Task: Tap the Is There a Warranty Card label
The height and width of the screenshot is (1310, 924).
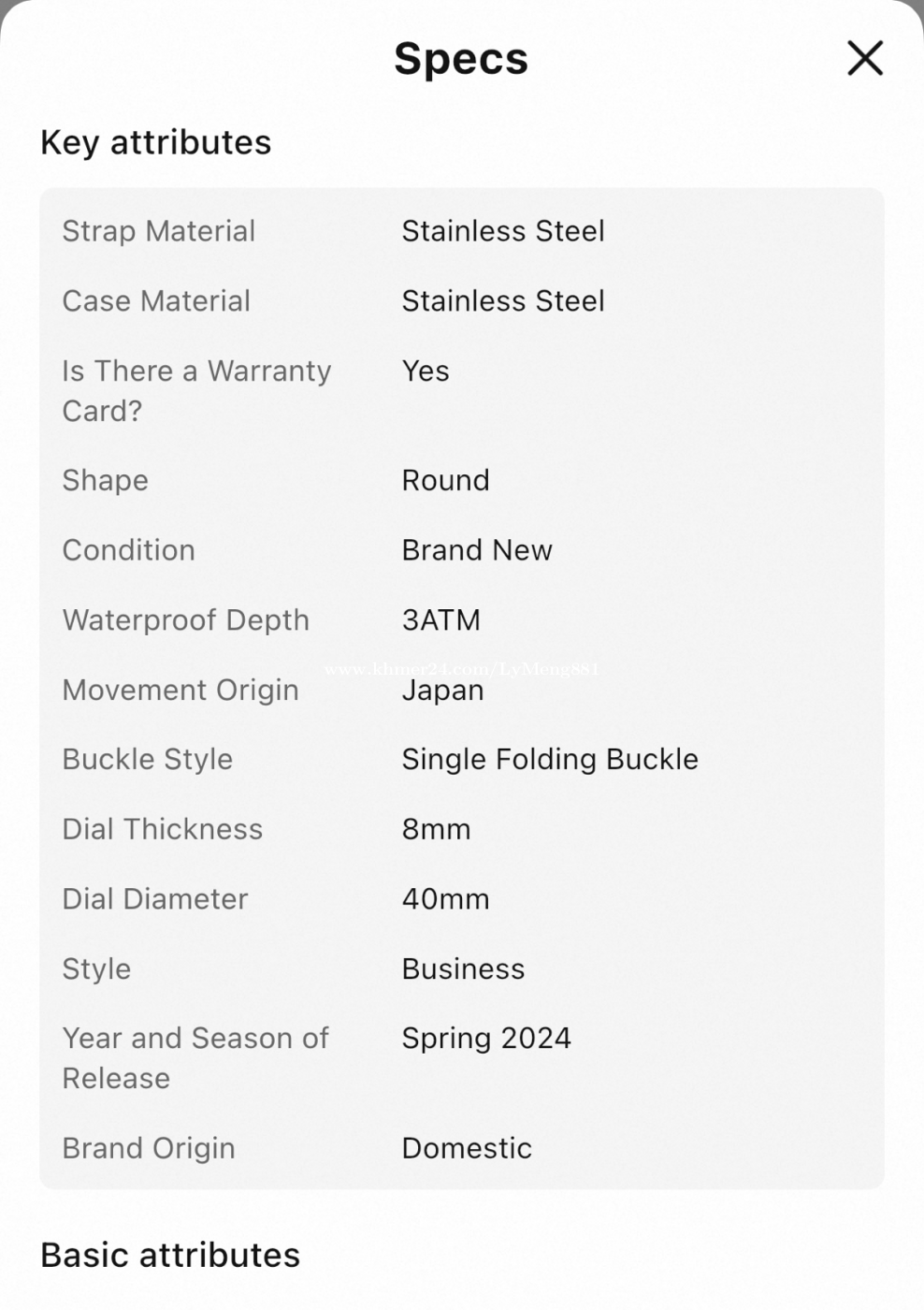Action: pyautogui.click(x=196, y=390)
